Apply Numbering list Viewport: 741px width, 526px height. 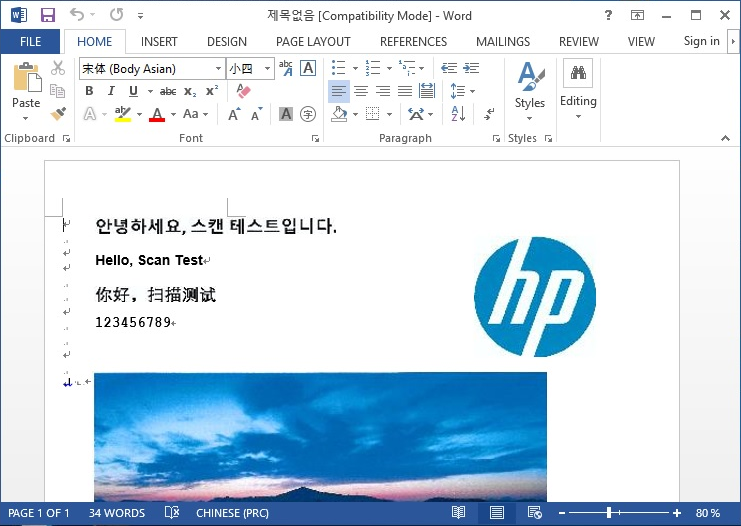[x=373, y=68]
